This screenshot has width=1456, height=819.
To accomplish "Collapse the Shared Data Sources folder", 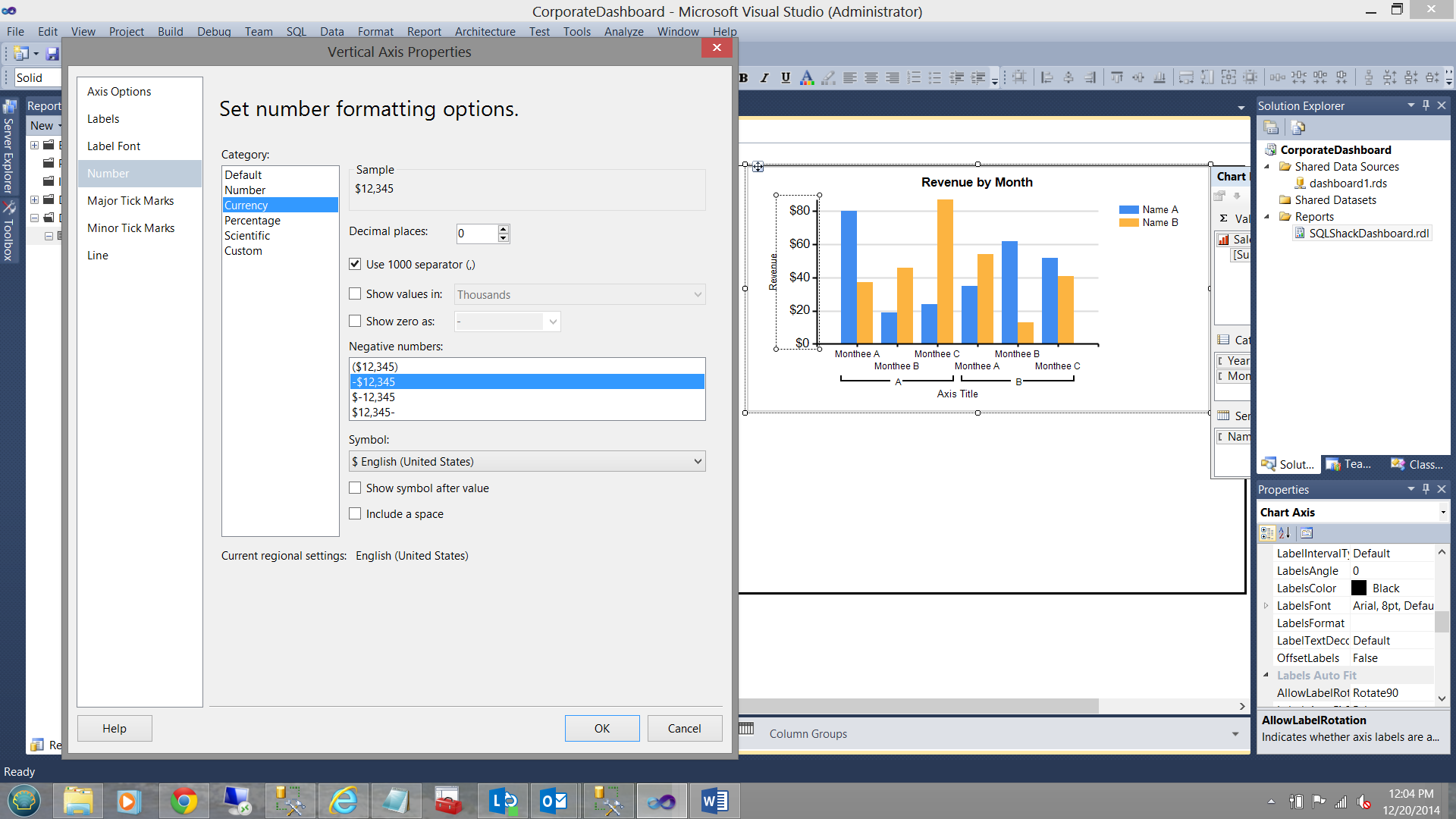I will point(1267,167).
